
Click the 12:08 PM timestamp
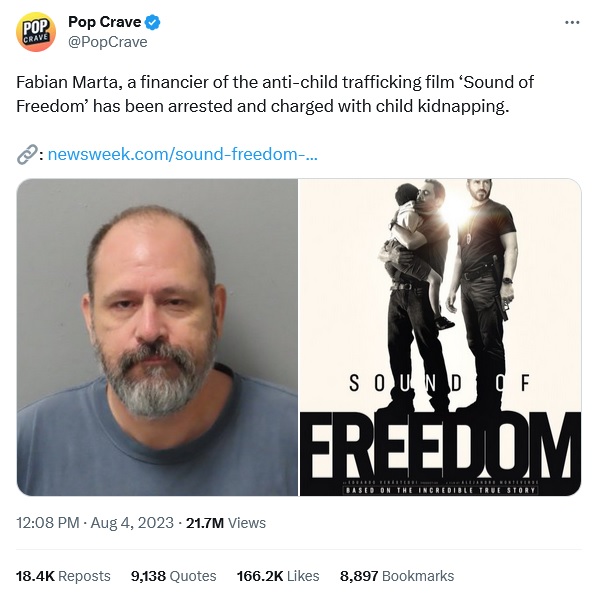[x=48, y=522]
